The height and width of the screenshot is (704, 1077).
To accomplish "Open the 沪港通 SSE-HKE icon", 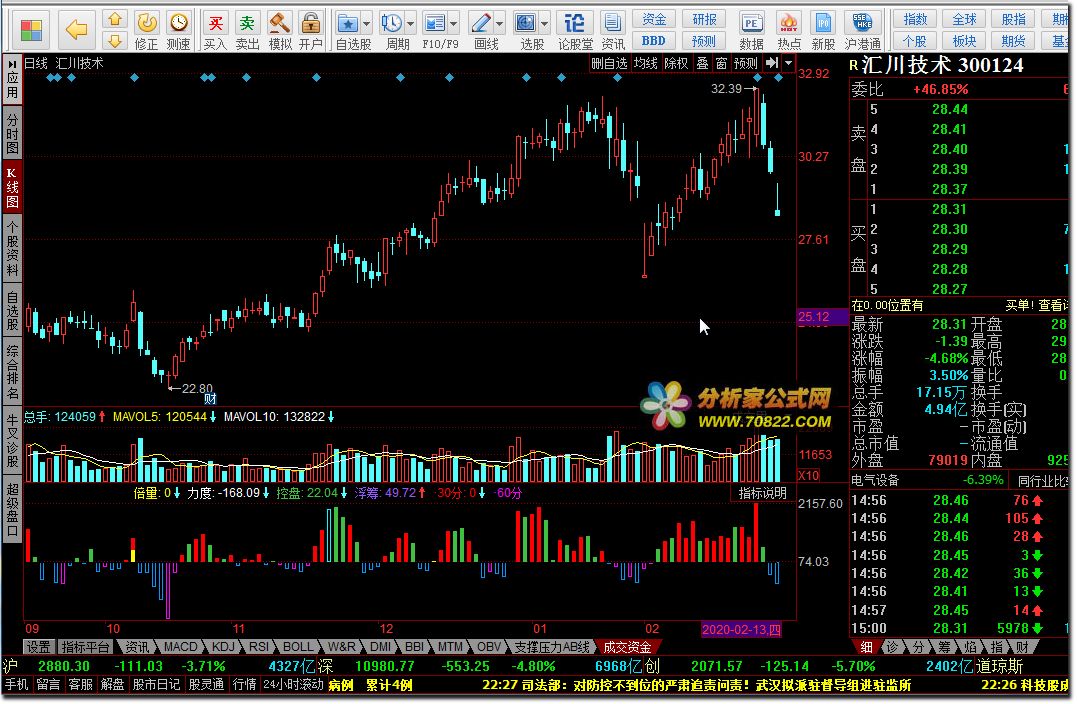I will click(862, 24).
